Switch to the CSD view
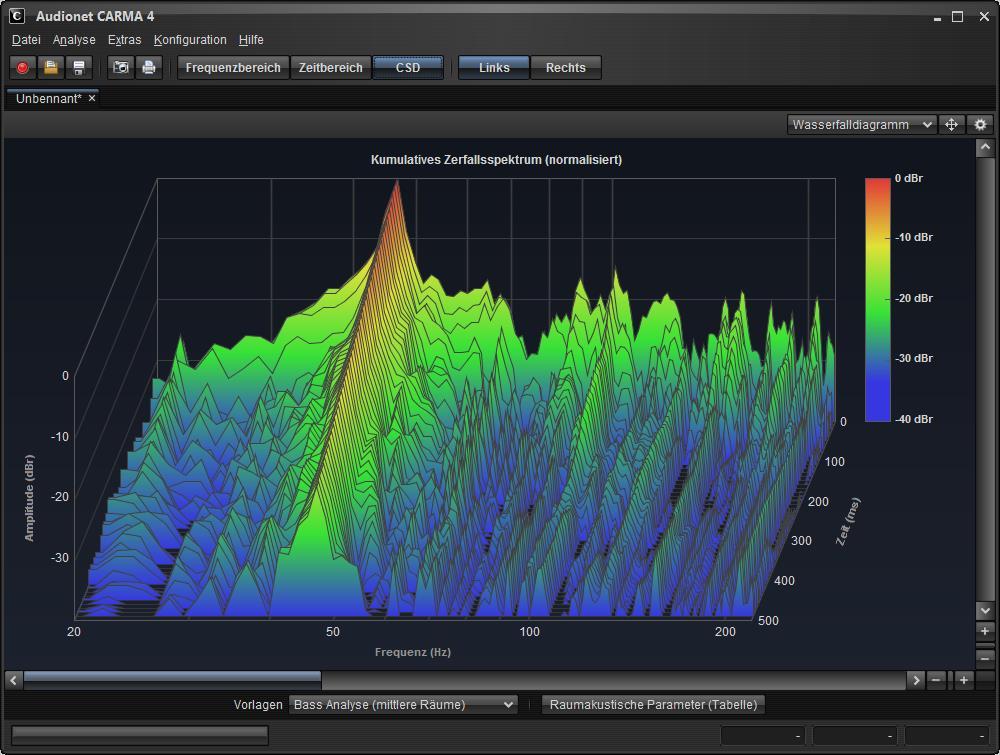This screenshot has height=755, width=1000. (408, 68)
